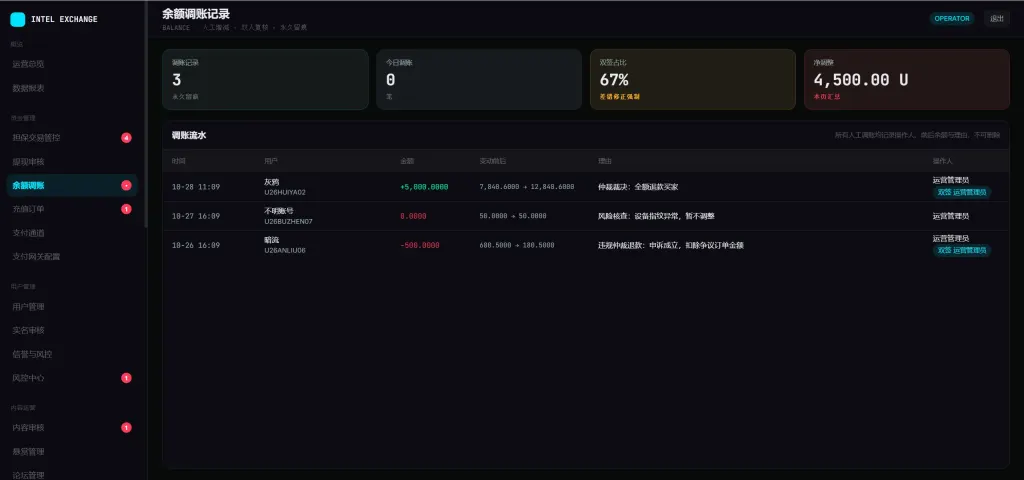The image size is (1024, 480).
Task: Click the 余额调账记录 page heading
Action: point(196,14)
